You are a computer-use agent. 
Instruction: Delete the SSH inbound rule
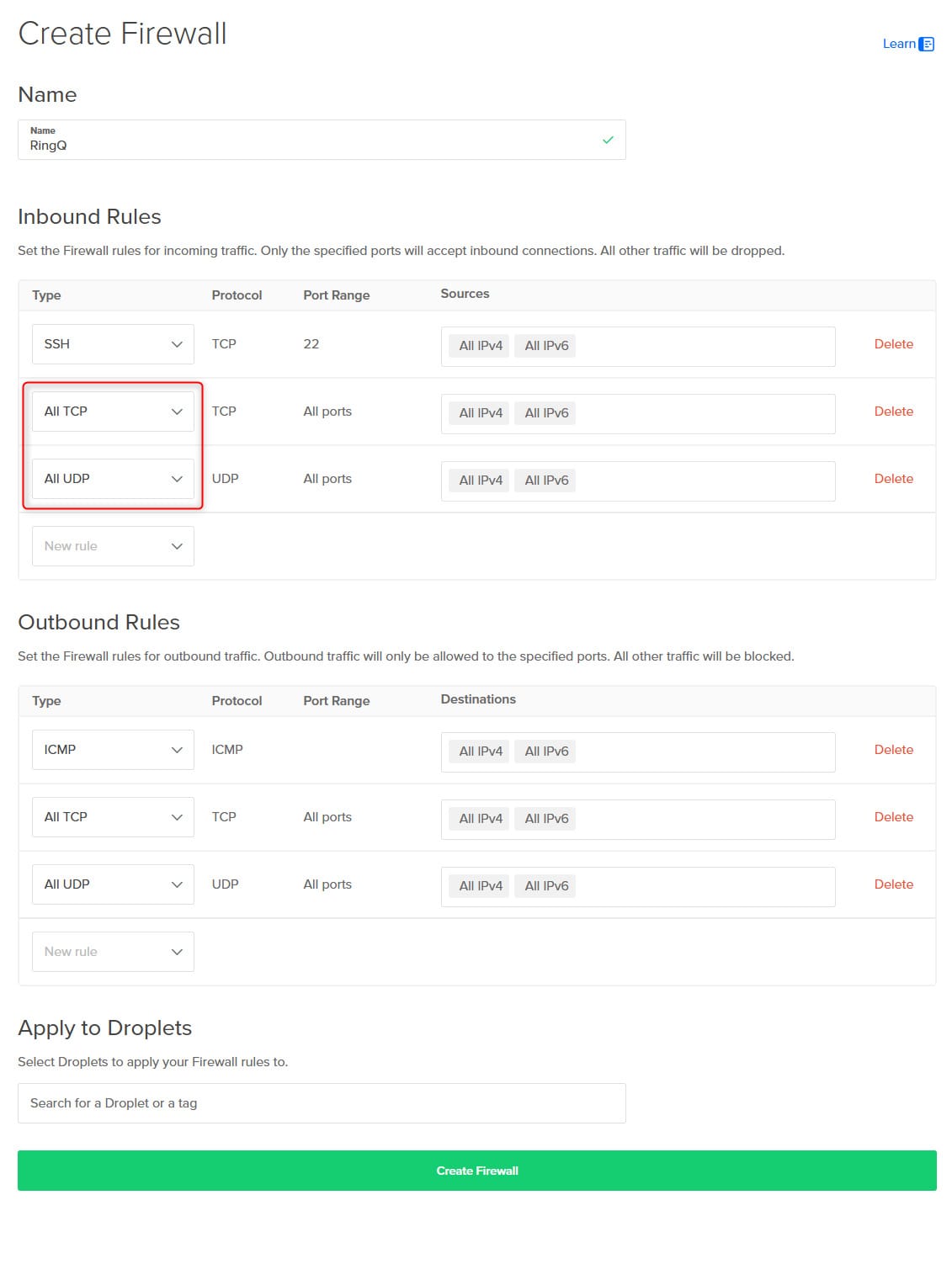pyautogui.click(x=893, y=343)
